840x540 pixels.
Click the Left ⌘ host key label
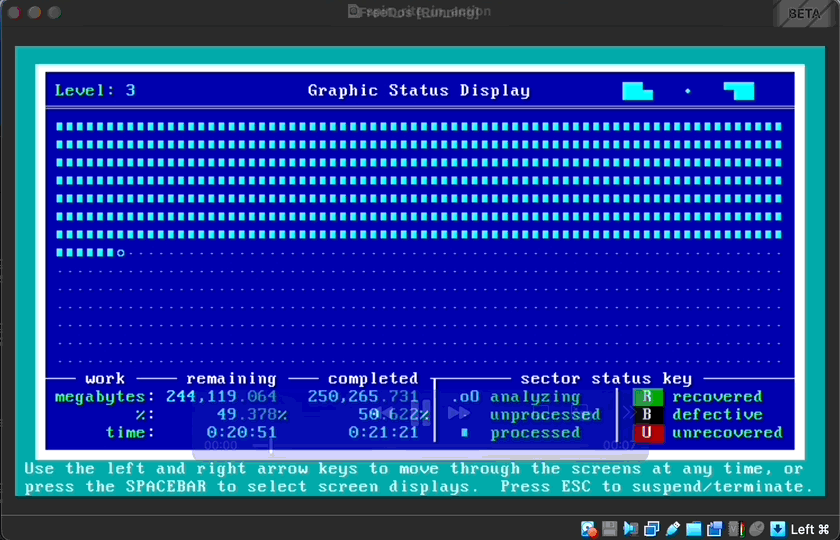pos(810,529)
